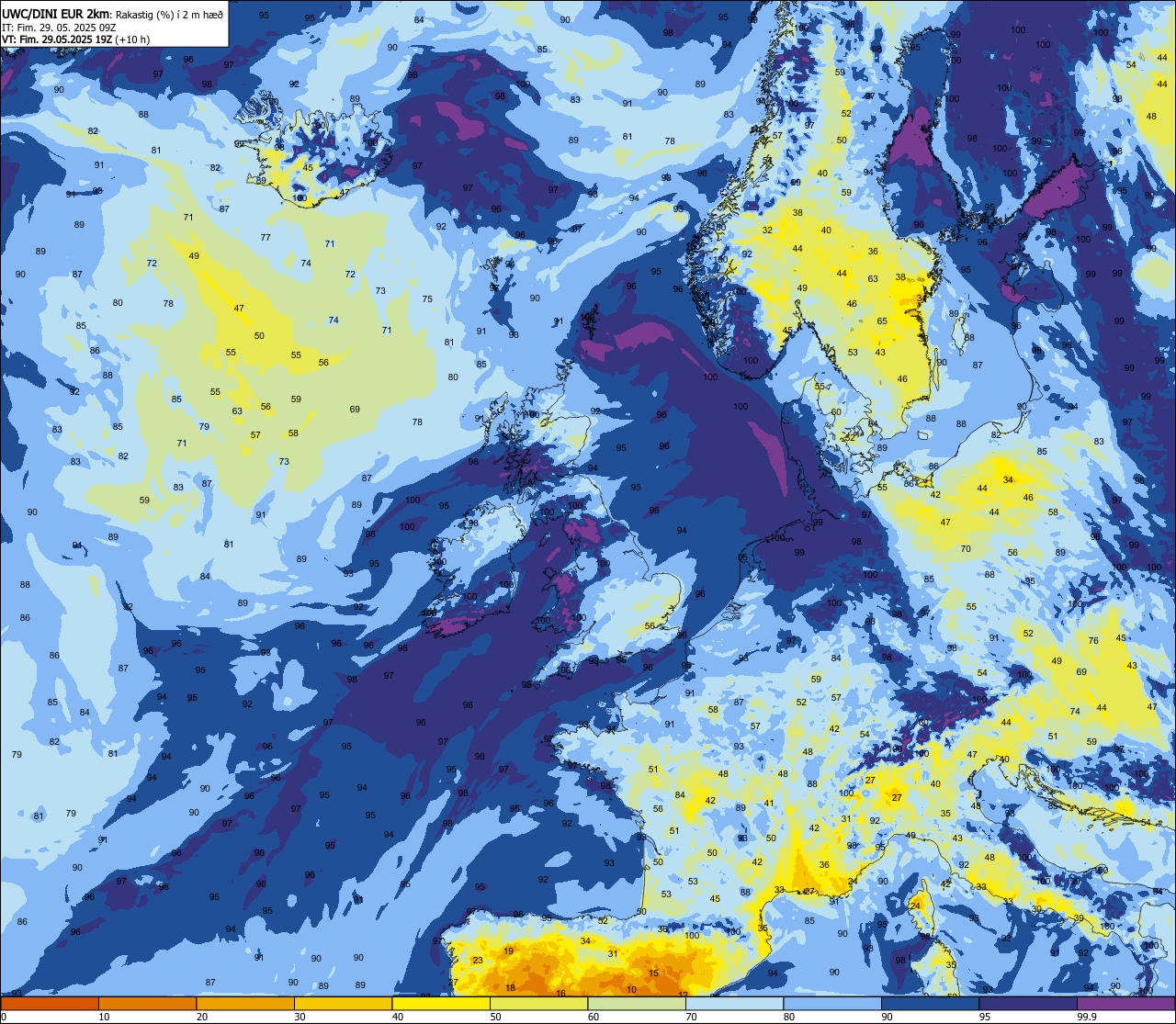This screenshot has height=1024, width=1176.
Task: Click the legend scale tick label 80
Action: pyautogui.click(x=789, y=1017)
